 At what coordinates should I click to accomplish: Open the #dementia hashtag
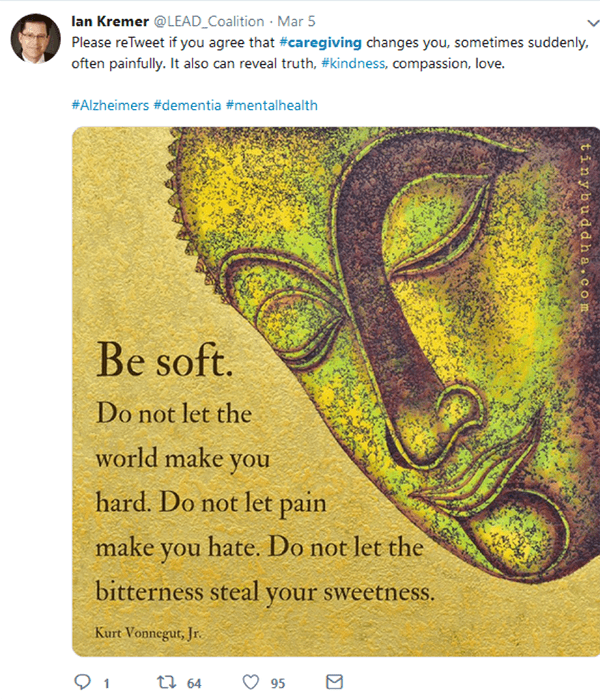(x=187, y=105)
